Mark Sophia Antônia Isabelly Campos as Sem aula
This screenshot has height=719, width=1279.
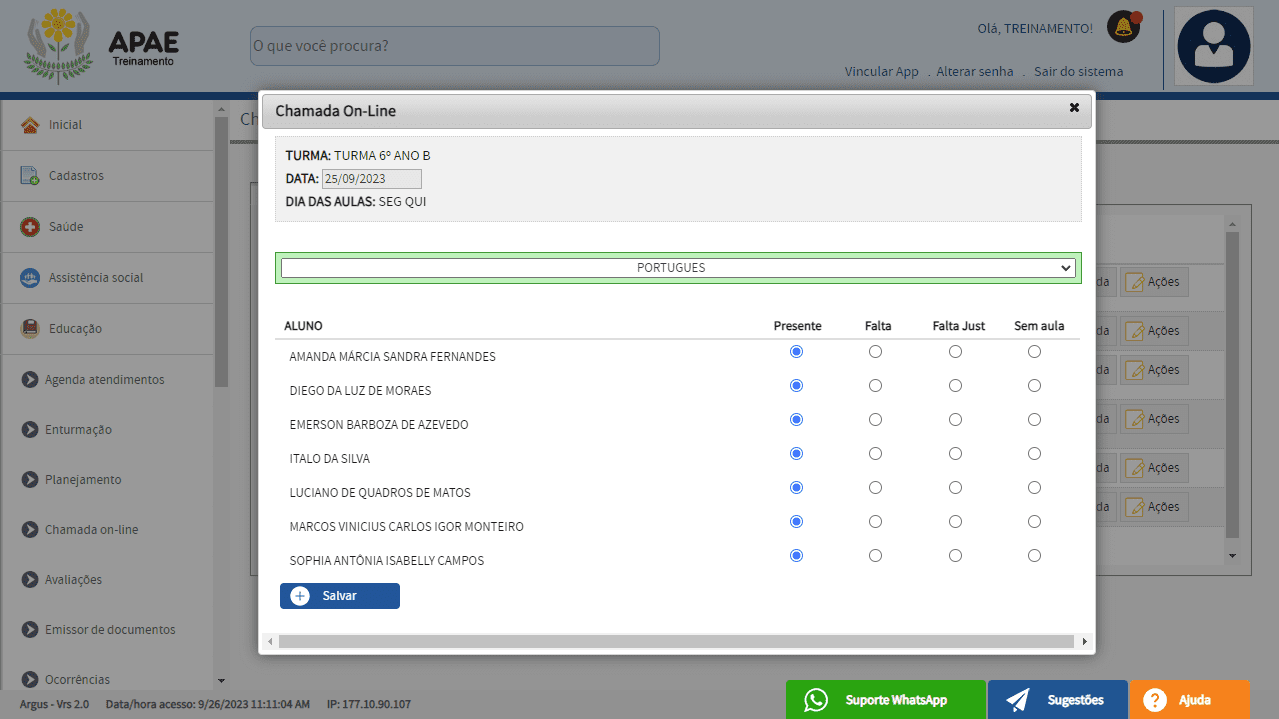[1034, 556]
